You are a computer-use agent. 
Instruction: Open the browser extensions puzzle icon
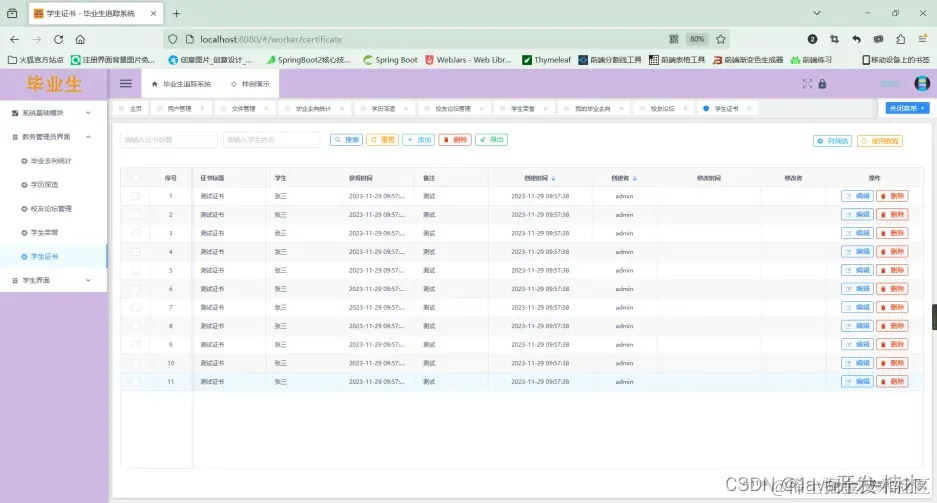[901, 39]
